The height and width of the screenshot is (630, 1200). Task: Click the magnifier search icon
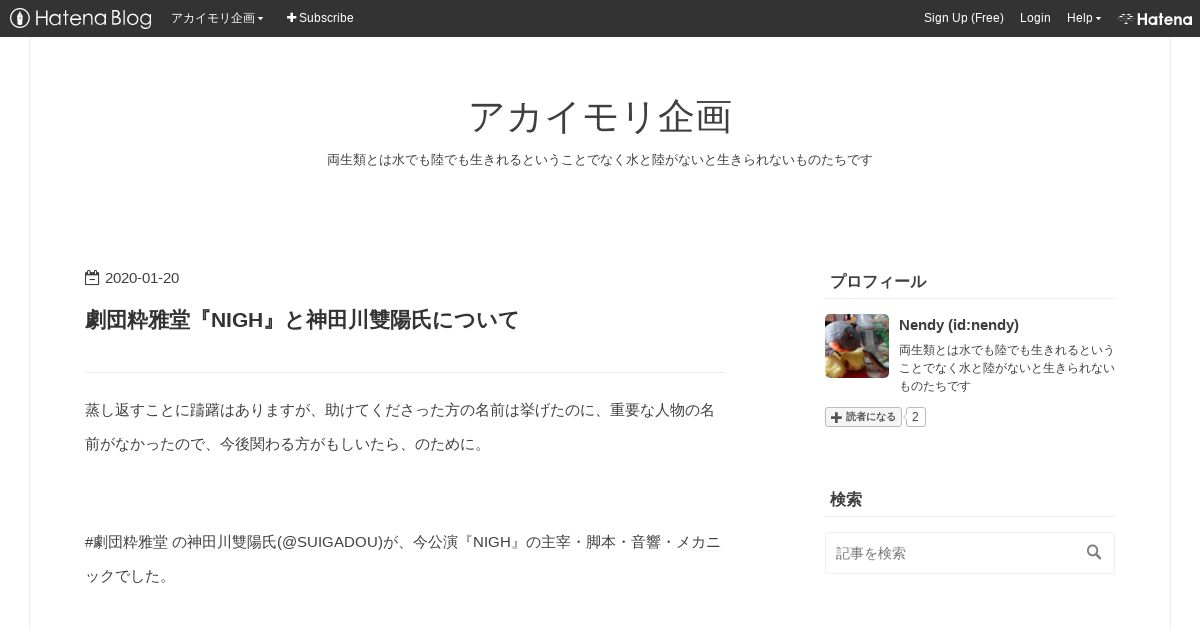[1094, 552]
